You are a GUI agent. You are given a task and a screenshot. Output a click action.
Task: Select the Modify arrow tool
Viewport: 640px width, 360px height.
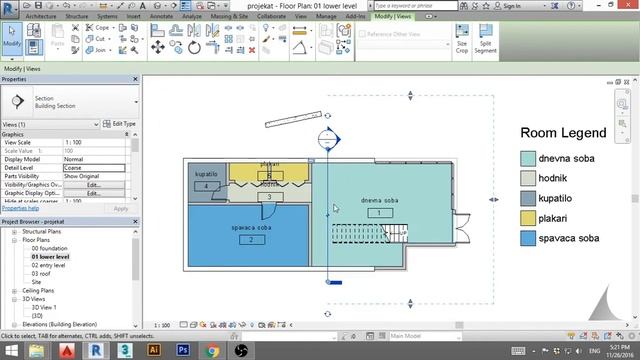[12, 38]
